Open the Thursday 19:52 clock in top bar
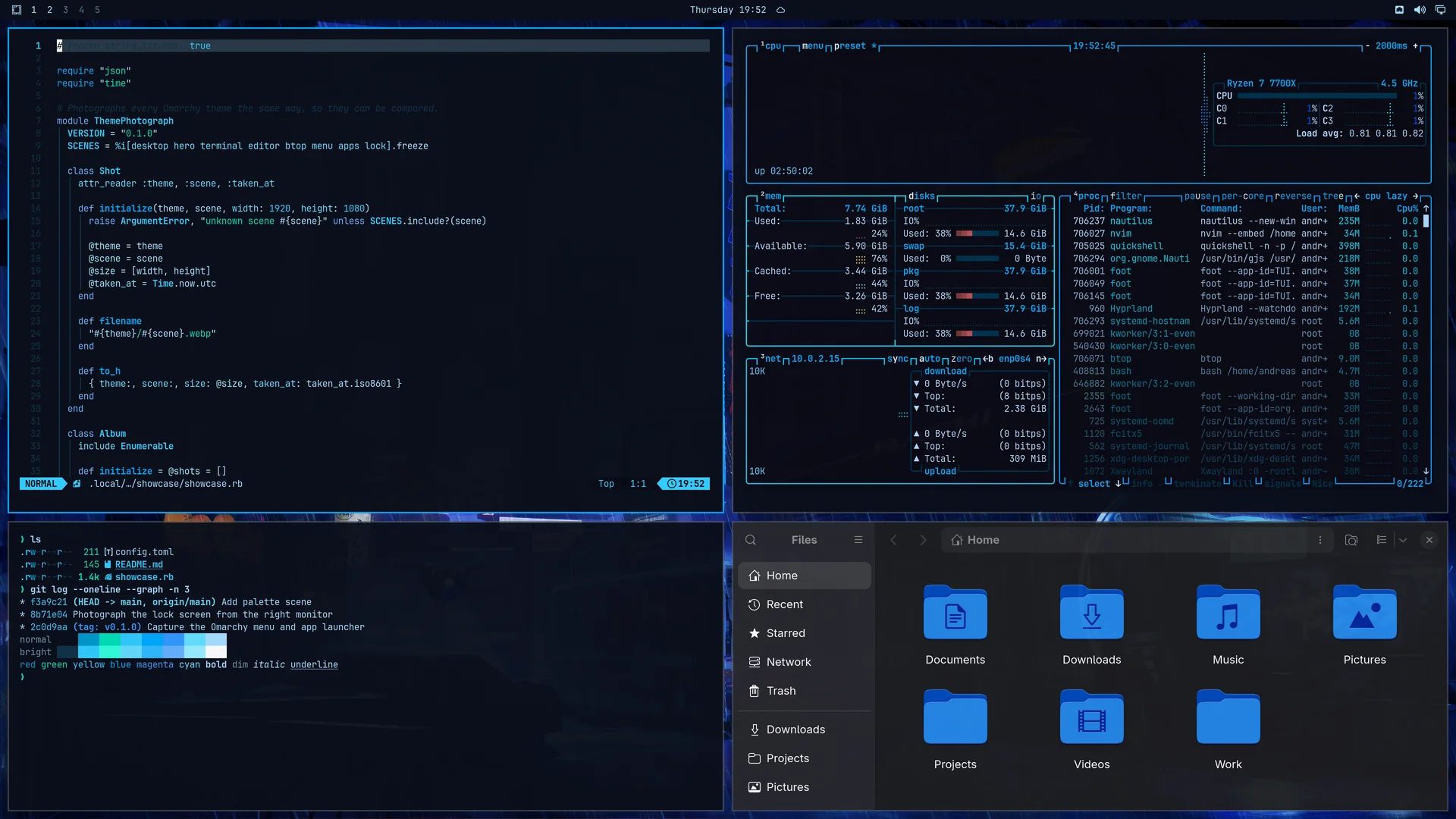 tap(728, 10)
